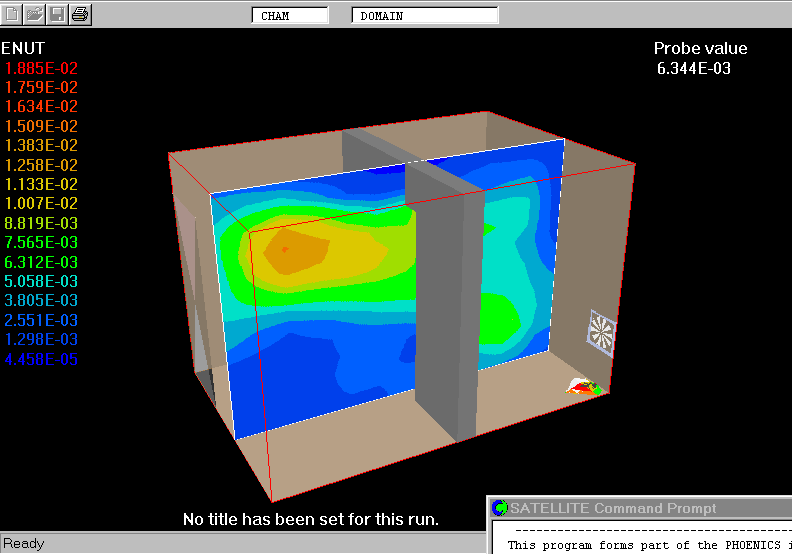Select the 1.007E-02 yellow legend value
This screenshot has height=554, width=792.
[x=41, y=204]
